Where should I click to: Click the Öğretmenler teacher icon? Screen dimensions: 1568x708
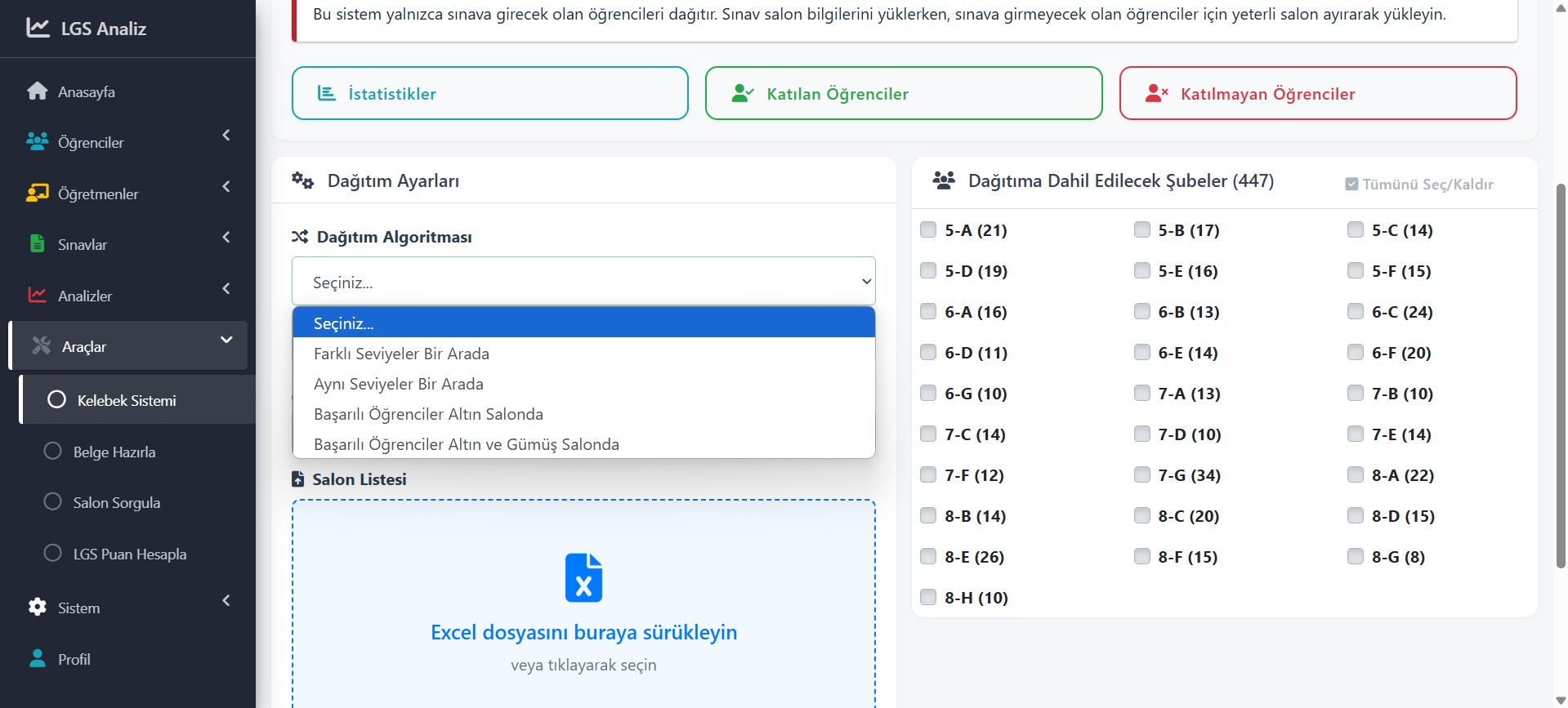[x=38, y=194]
